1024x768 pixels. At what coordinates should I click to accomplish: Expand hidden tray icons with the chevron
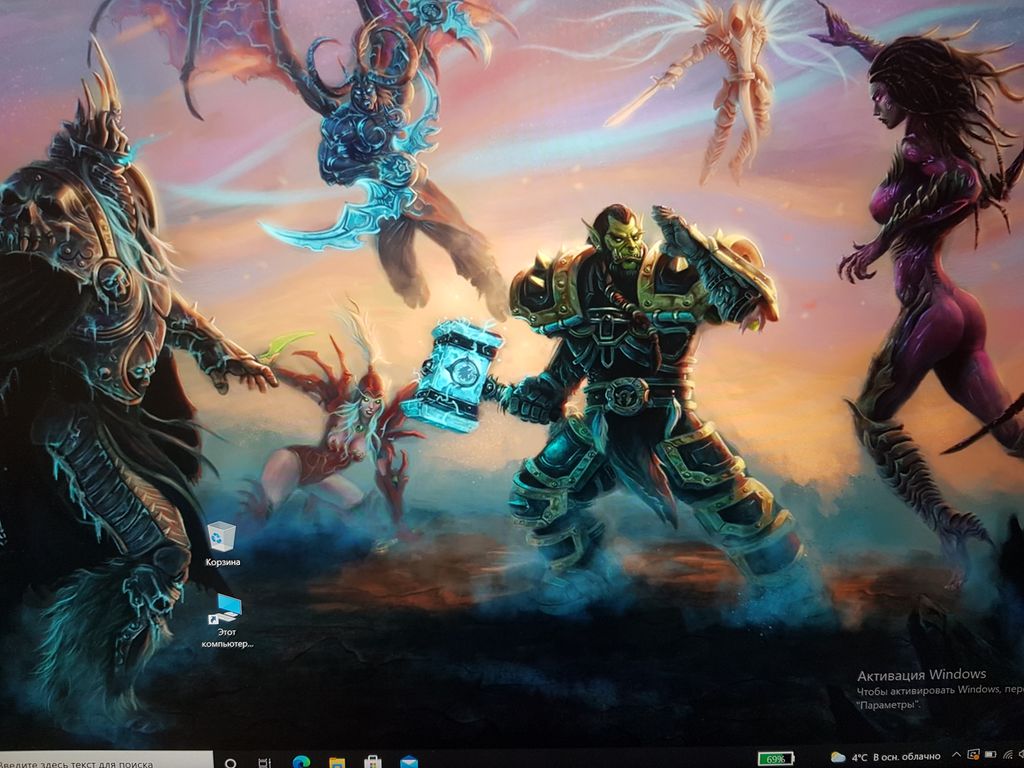pyautogui.click(x=957, y=756)
